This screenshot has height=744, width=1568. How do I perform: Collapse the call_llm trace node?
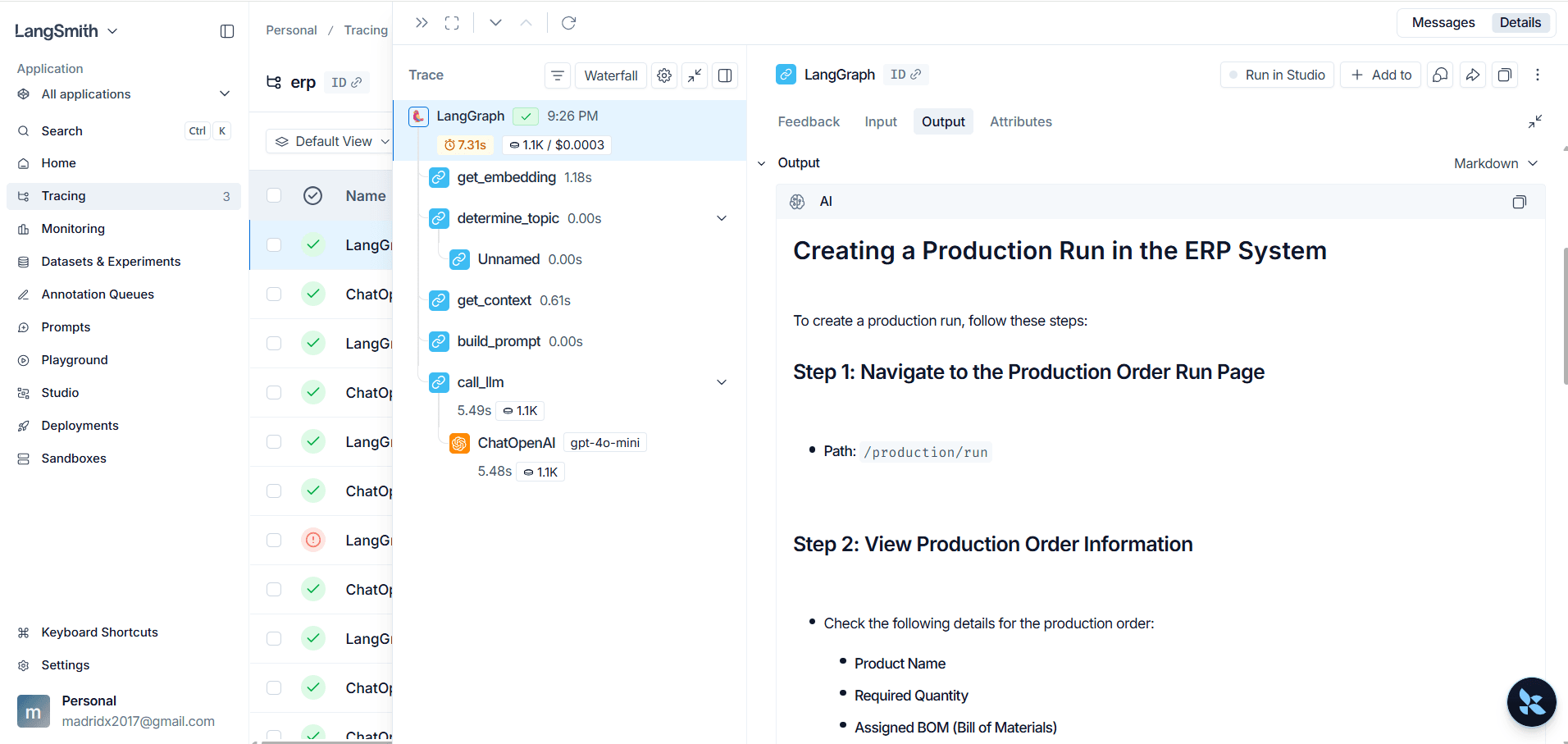[721, 381]
